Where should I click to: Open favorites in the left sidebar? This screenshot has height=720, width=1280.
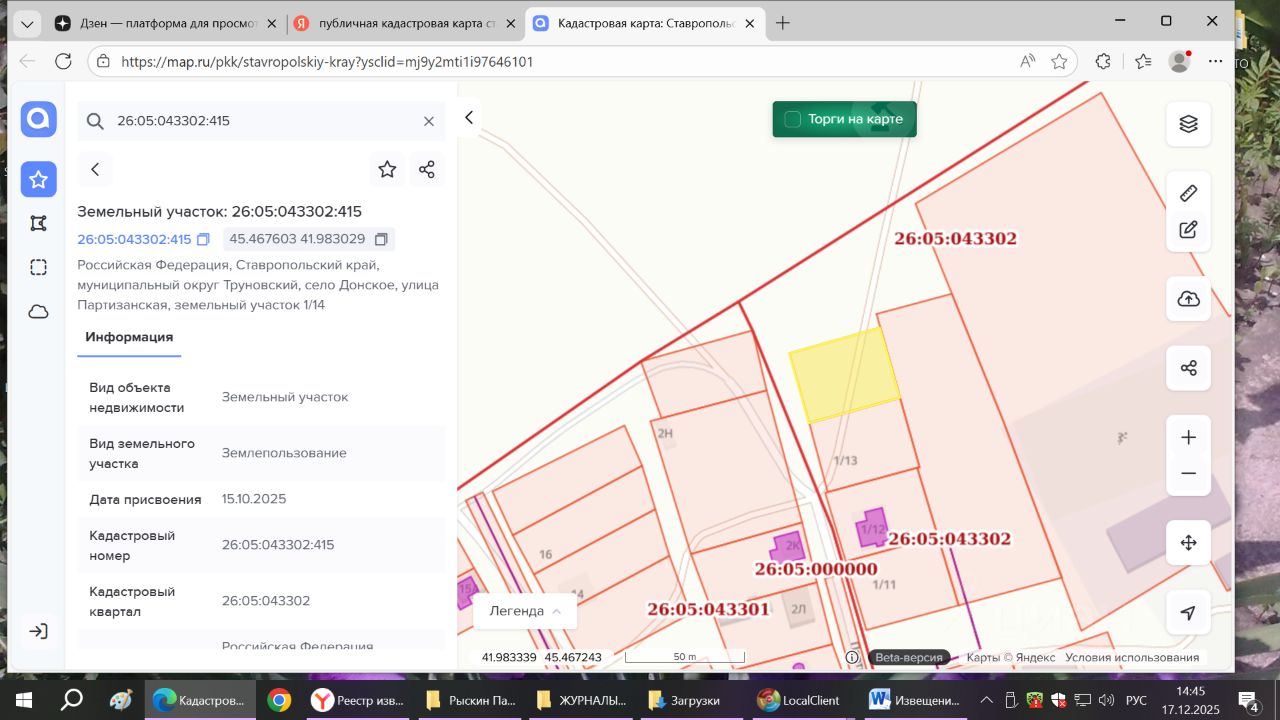(x=38, y=179)
